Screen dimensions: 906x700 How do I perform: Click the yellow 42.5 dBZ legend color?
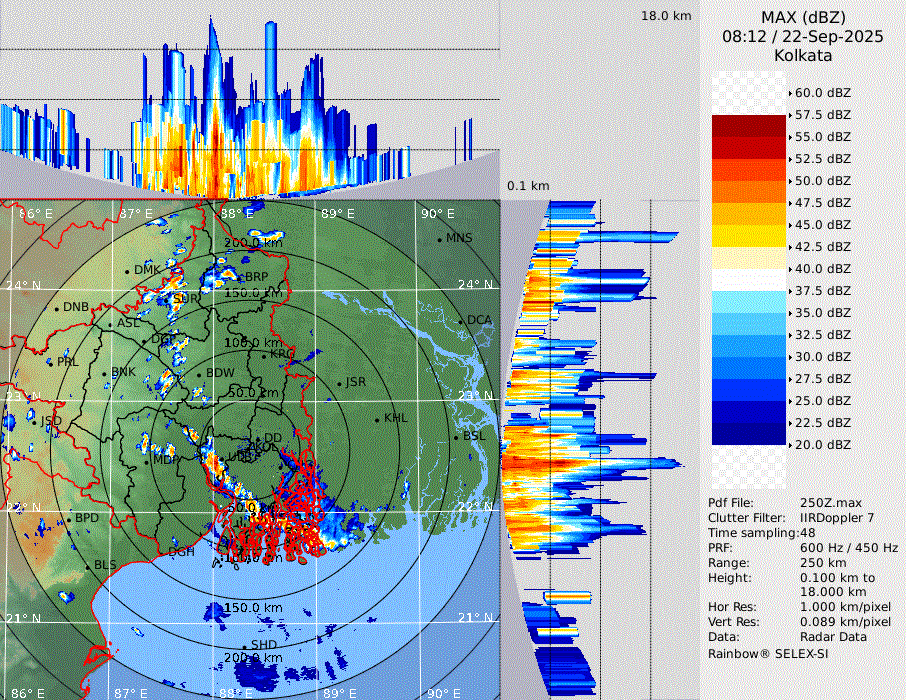click(749, 236)
